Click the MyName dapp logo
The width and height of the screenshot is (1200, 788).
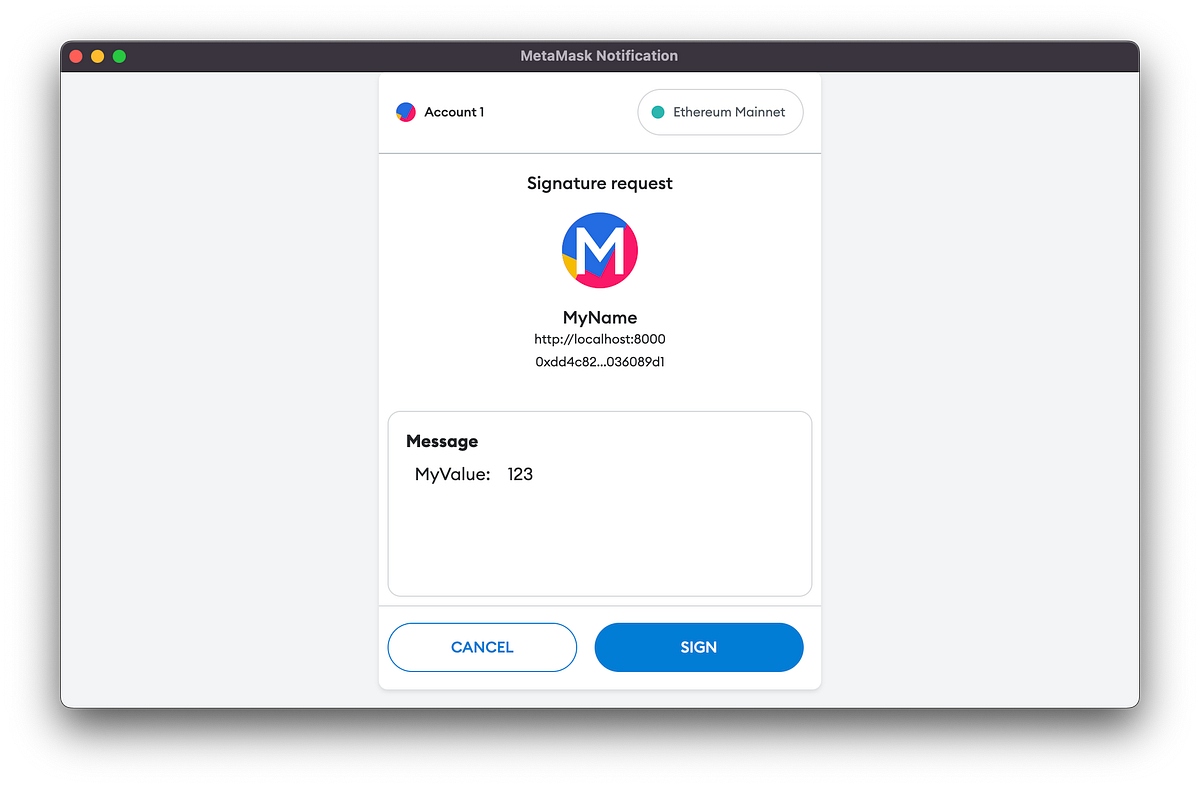[x=599, y=249]
